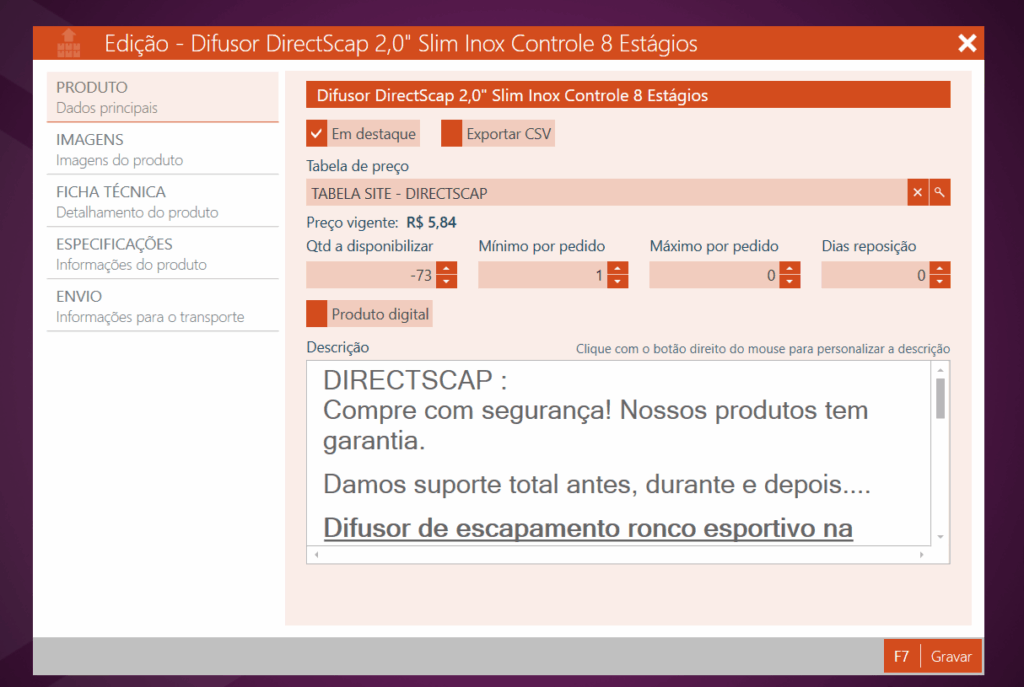1024x687 pixels.
Task: Switch to Ficha Técnica section
Action: [162, 201]
